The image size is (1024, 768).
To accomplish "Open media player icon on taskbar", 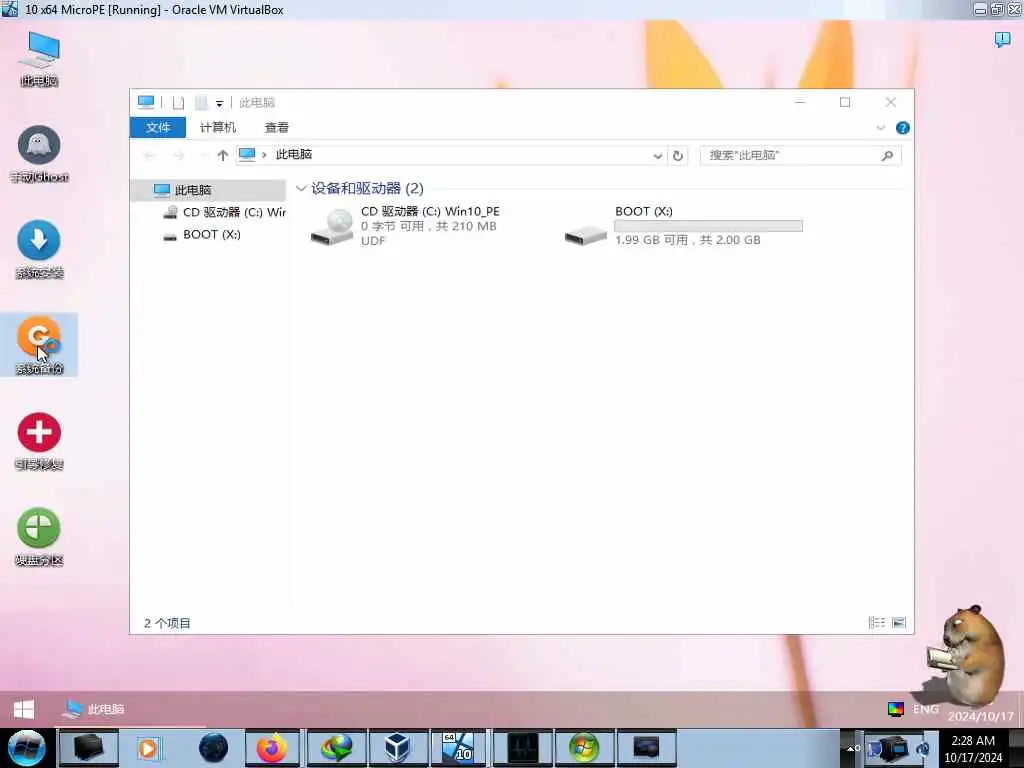I will [148, 748].
